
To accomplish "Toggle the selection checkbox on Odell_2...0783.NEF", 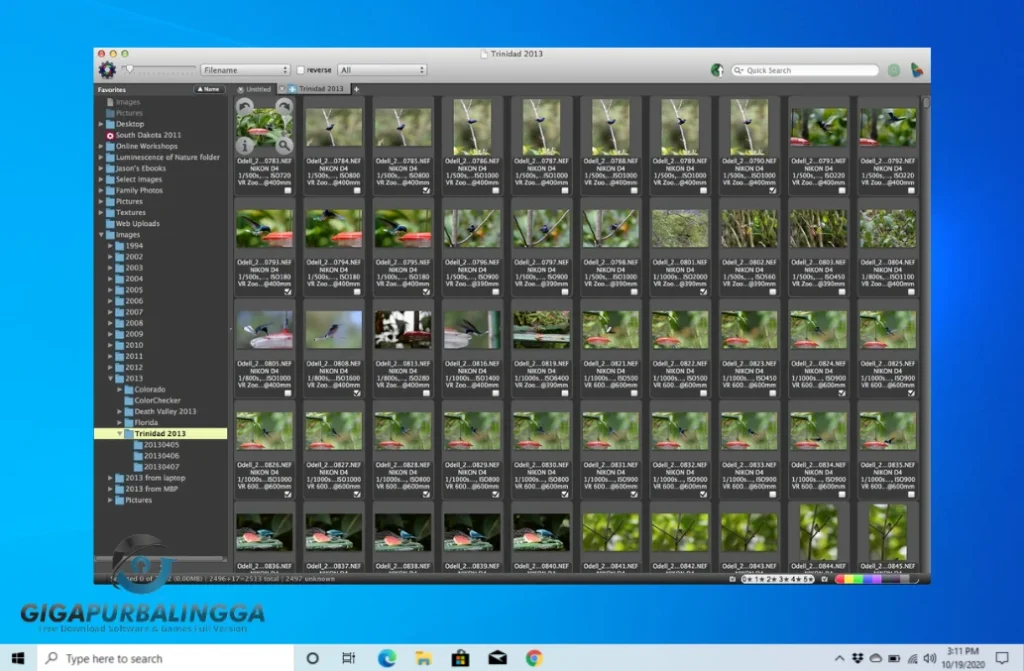I will tap(287, 190).
